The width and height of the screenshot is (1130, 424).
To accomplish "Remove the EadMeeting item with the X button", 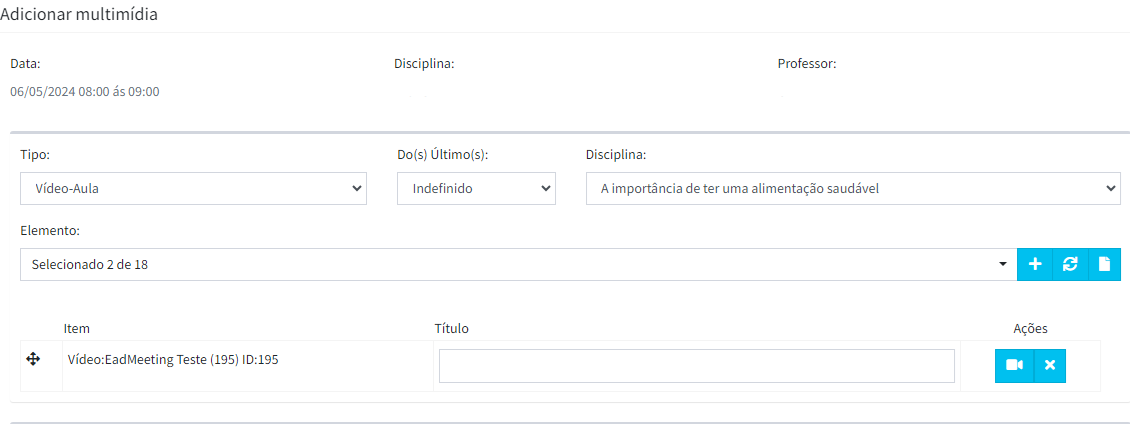I will [1050, 366].
